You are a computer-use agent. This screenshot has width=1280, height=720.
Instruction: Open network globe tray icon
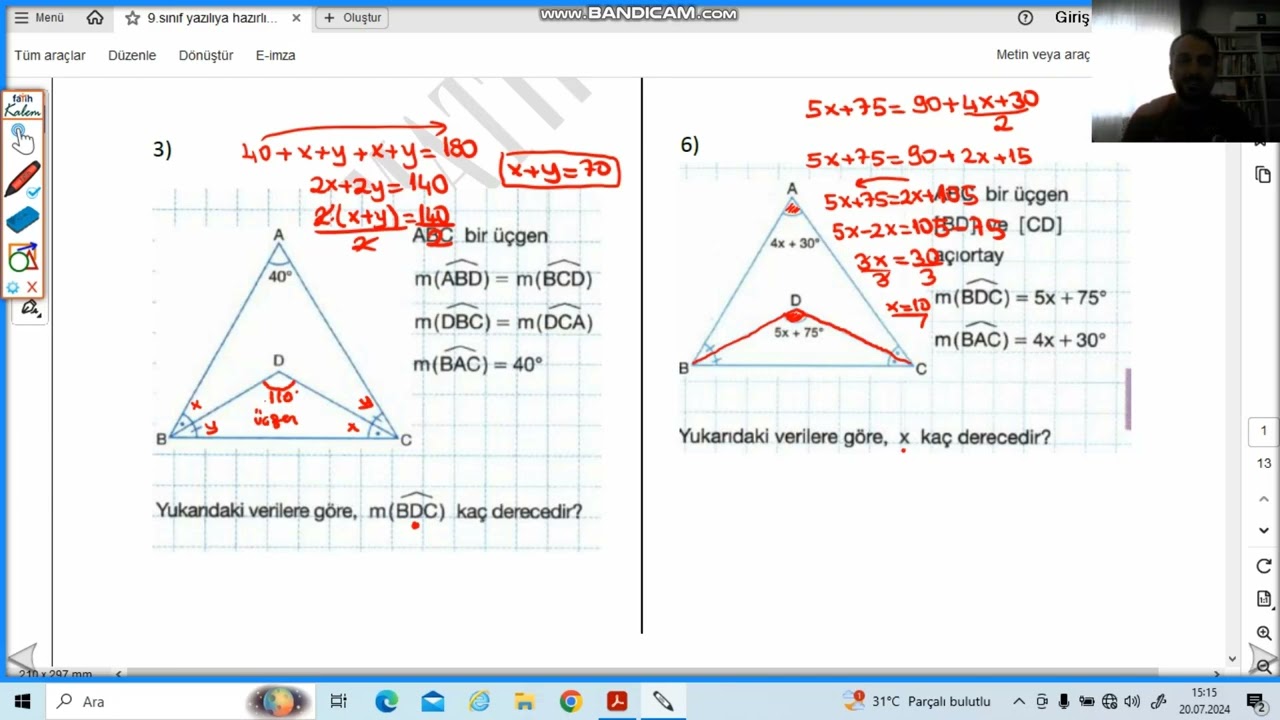[1110, 701]
